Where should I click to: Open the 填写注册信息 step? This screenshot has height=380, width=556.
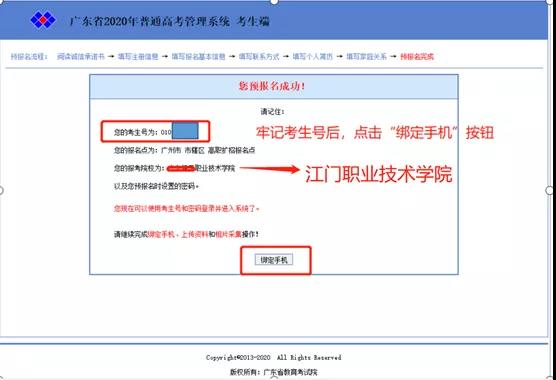(138, 56)
